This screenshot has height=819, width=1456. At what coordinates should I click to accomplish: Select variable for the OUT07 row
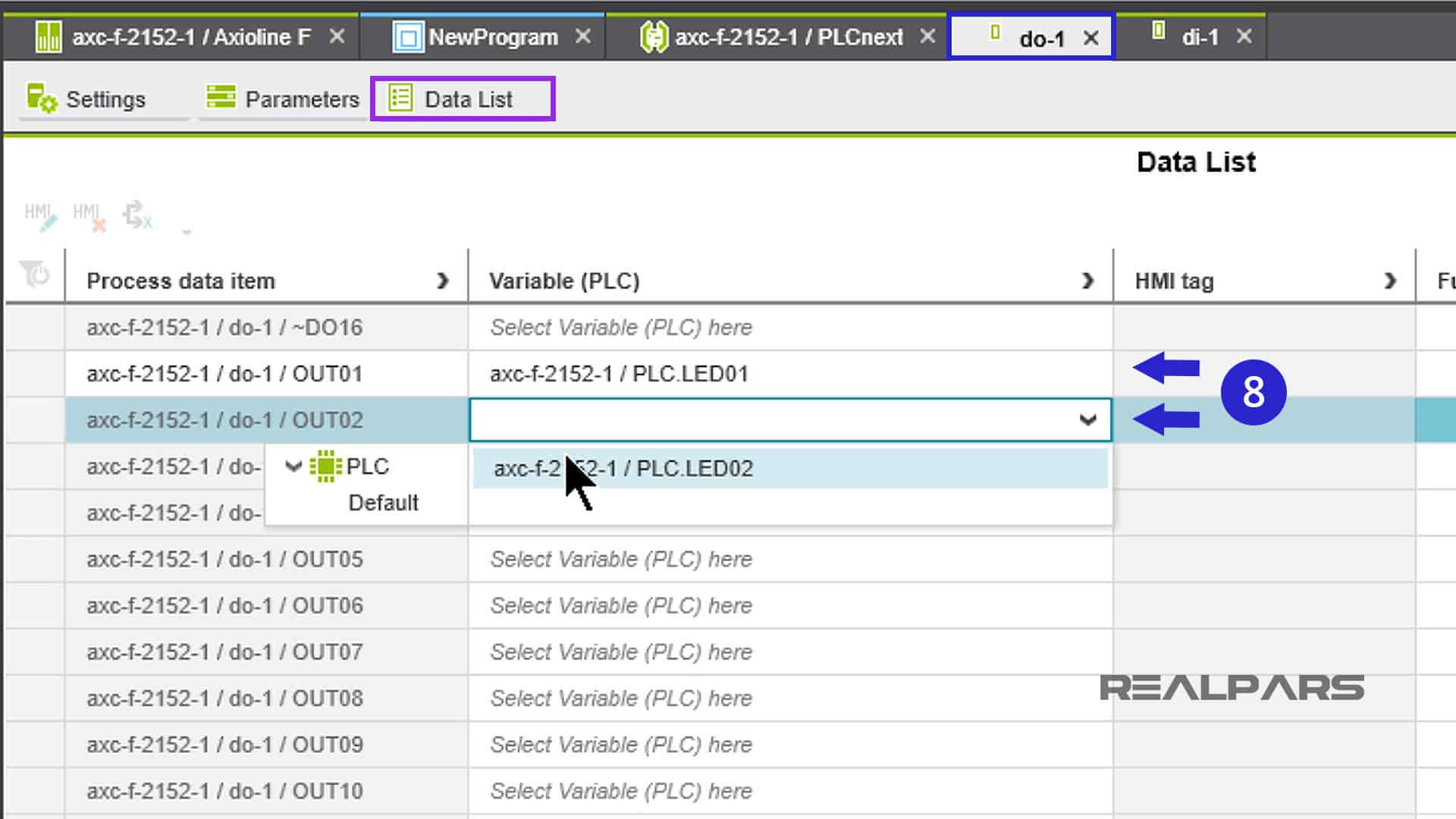[x=790, y=652]
